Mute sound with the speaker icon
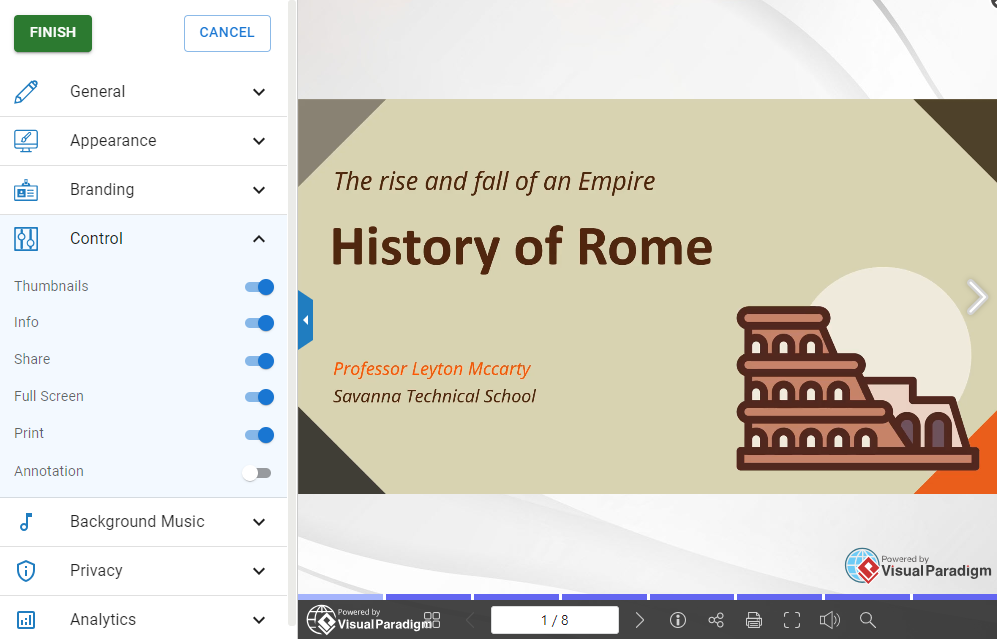 830,620
